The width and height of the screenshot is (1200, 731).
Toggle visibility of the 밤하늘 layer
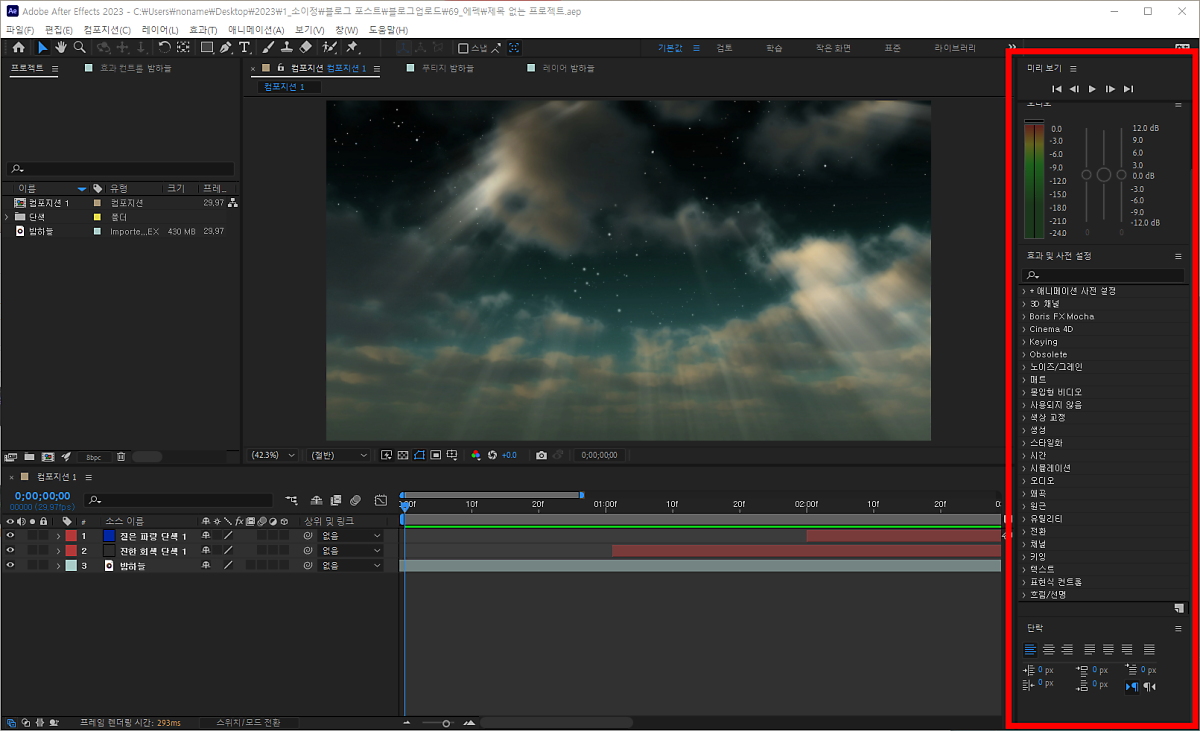coord(11,566)
